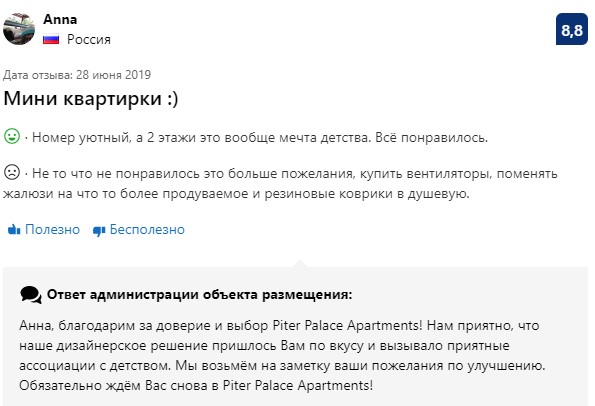Click the thumbs-up icon
Viewport: 595px width, 406px height.
coord(14,229)
